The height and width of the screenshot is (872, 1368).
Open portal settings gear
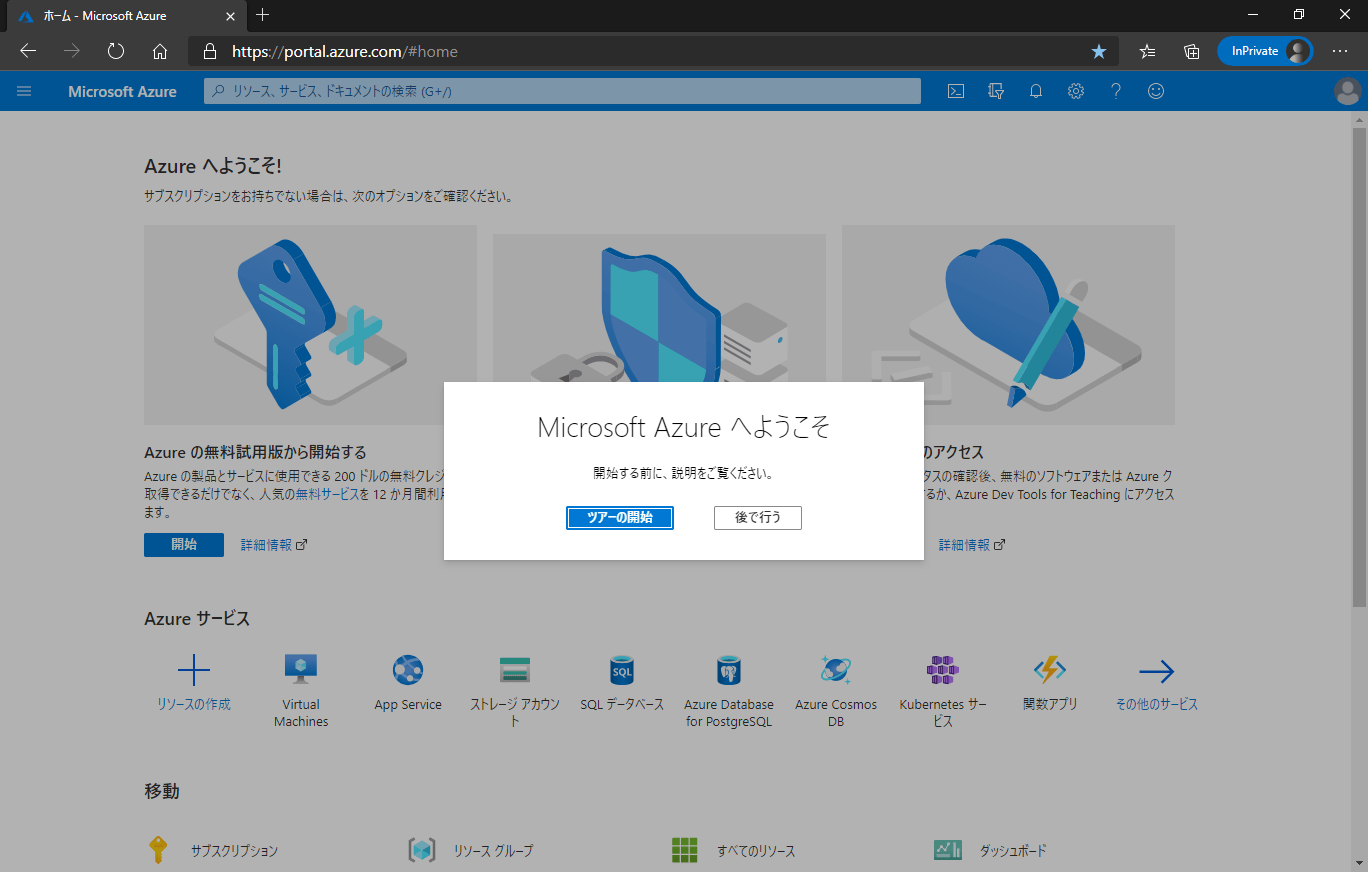pos(1076,91)
